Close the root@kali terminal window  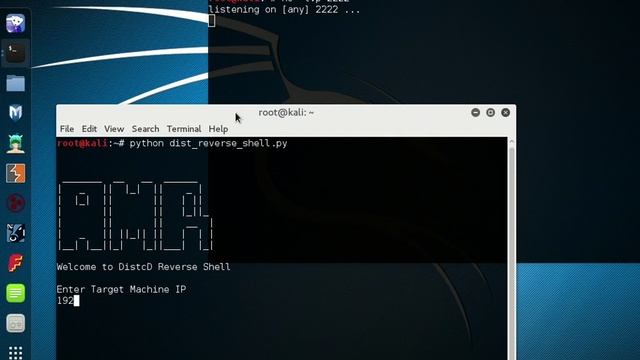pos(505,112)
